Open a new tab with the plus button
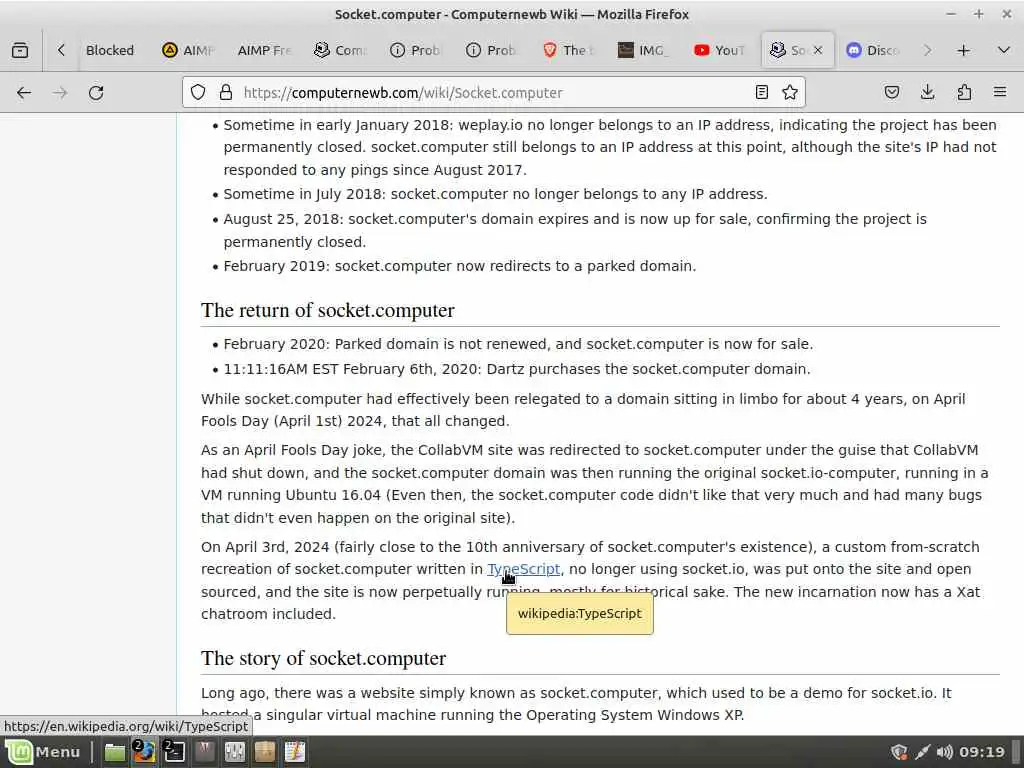Screen dimensions: 1024x768 point(963,50)
